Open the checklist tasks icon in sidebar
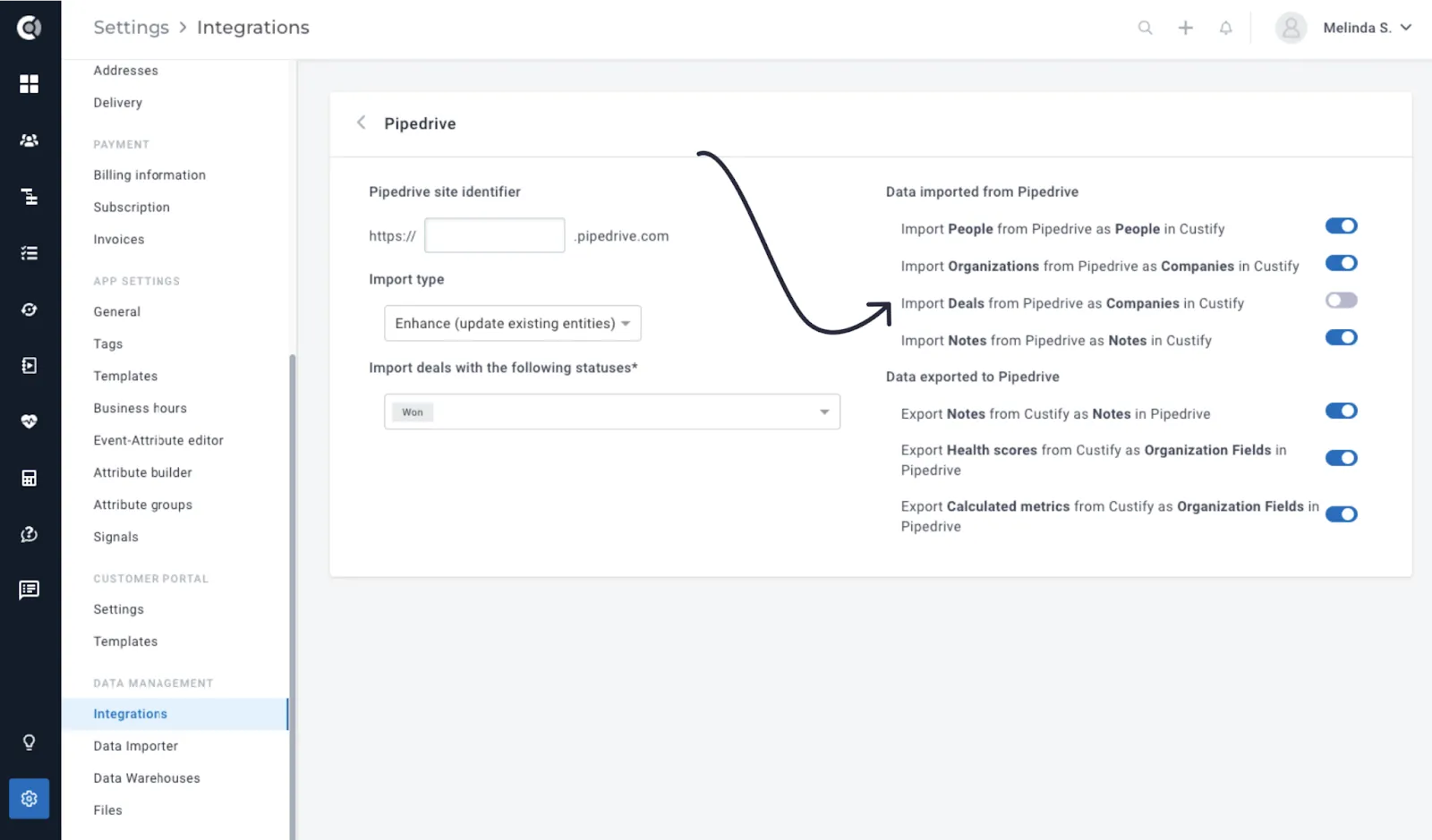The height and width of the screenshot is (840, 1432). pos(30,253)
